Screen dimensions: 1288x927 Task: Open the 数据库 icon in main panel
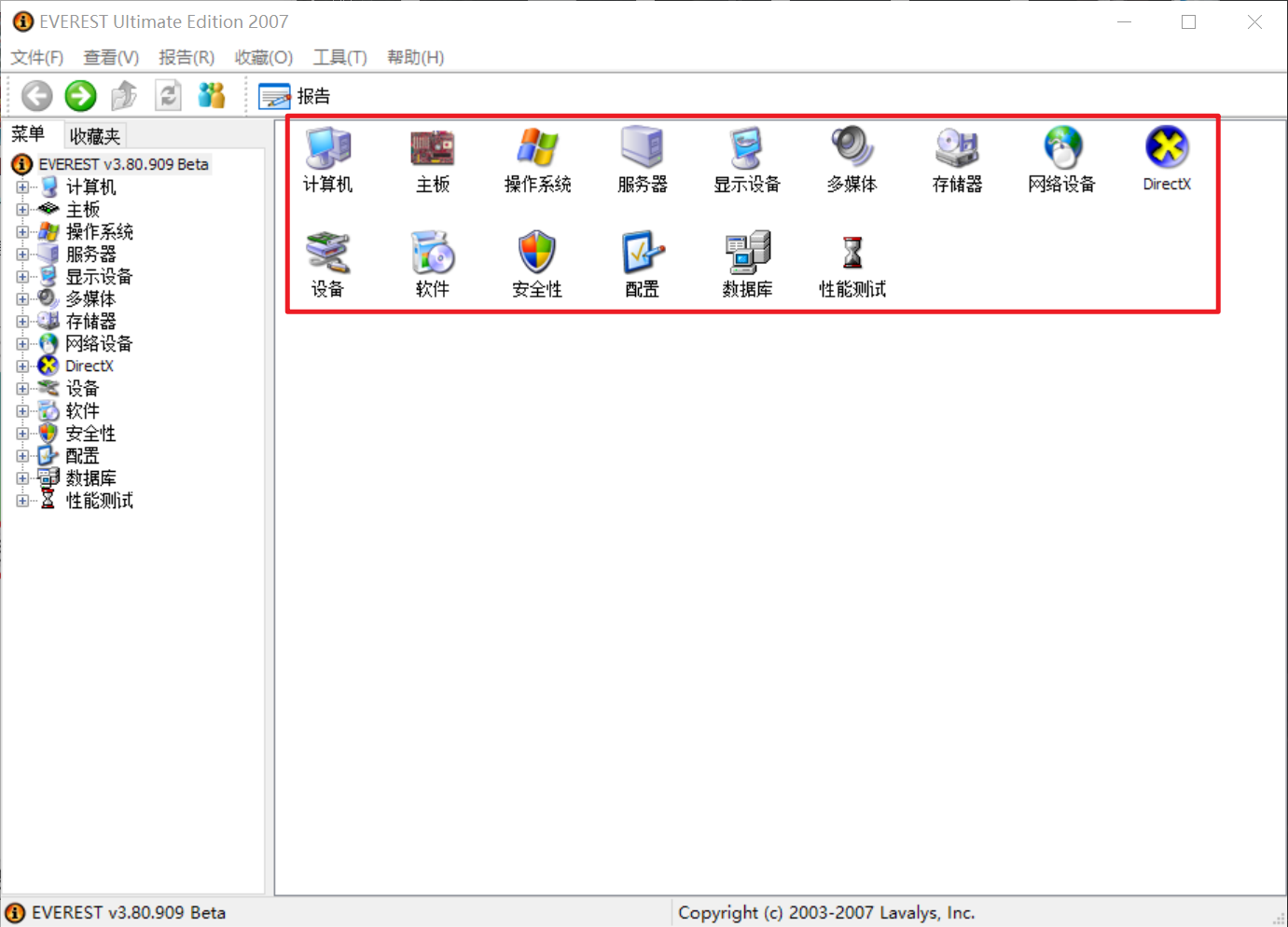point(747,253)
